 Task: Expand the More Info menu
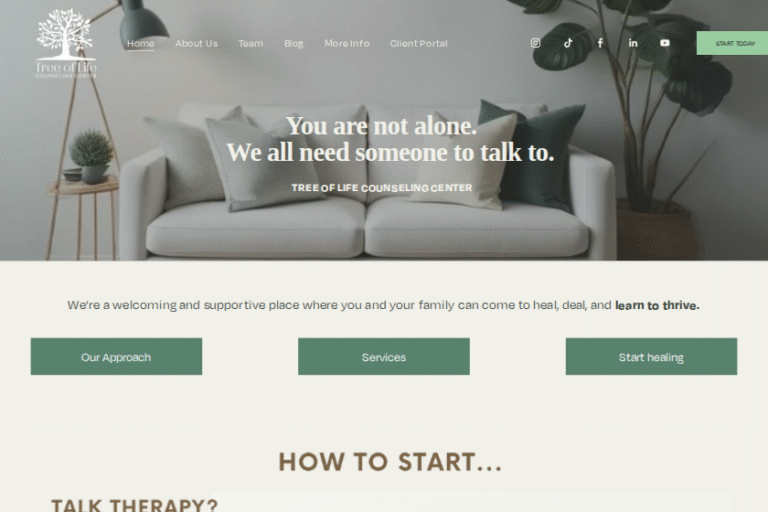pyautogui.click(x=347, y=44)
